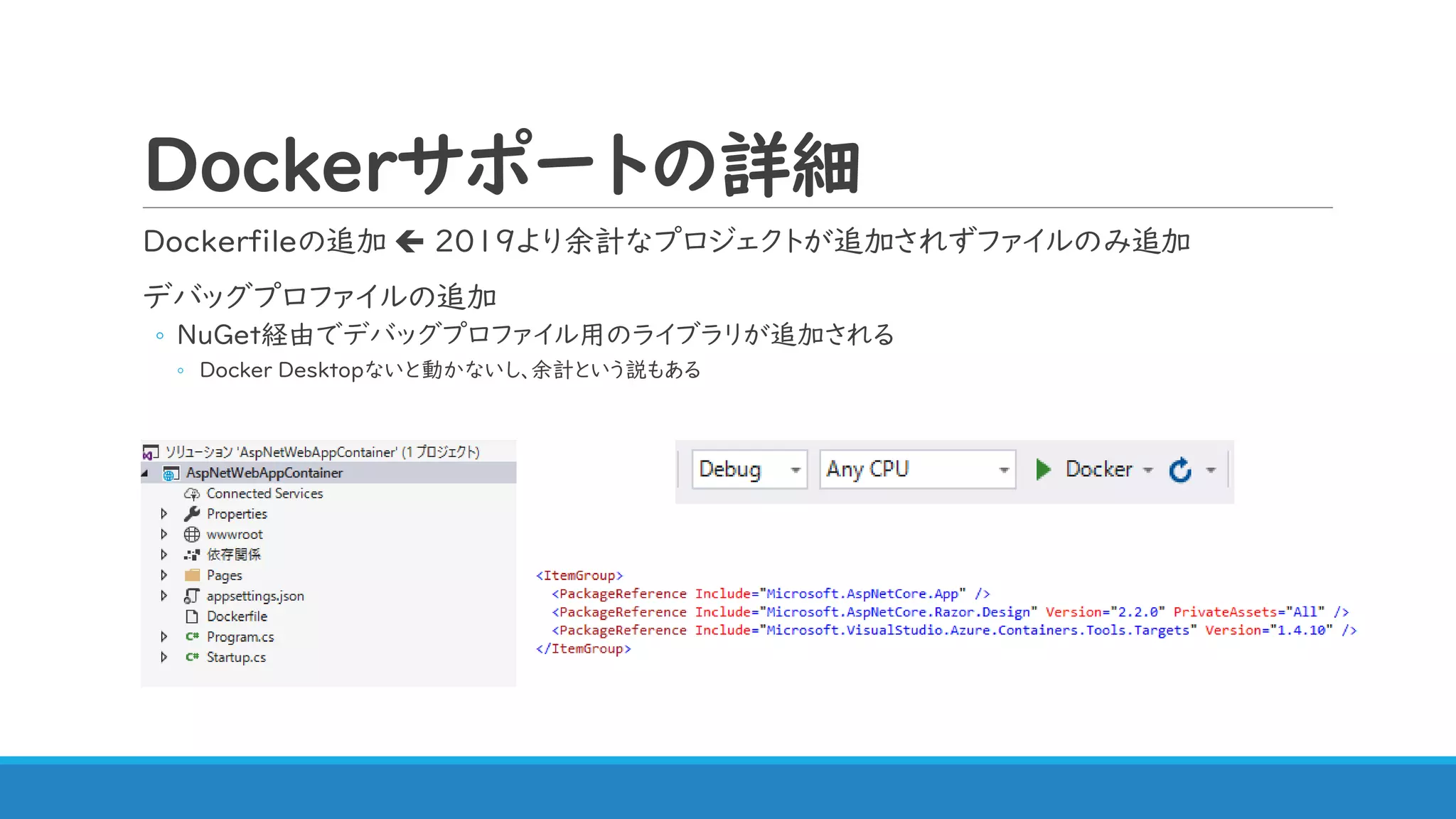Expand the wwwroot node
The height and width of the screenshot is (819, 1456).
164,535
